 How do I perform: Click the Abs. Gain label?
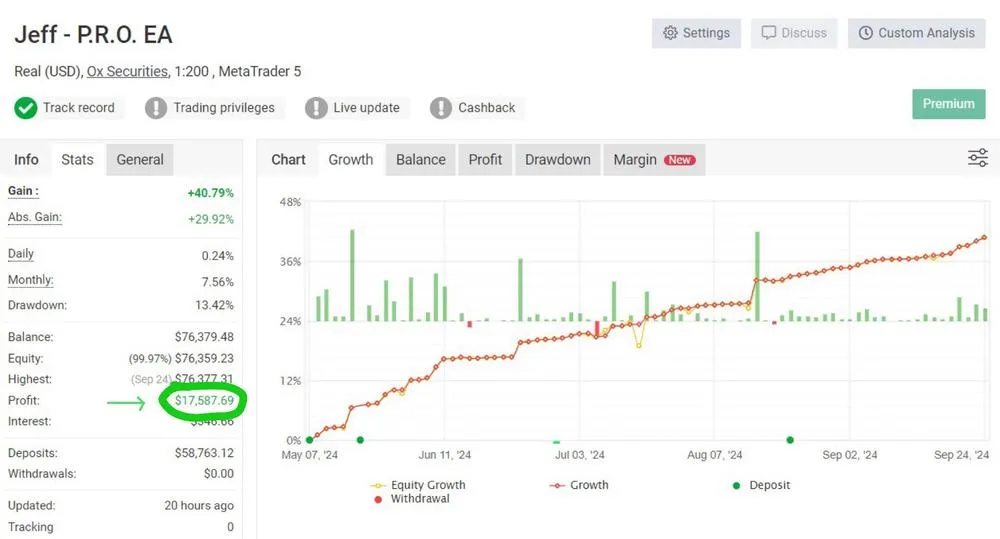click(35, 218)
